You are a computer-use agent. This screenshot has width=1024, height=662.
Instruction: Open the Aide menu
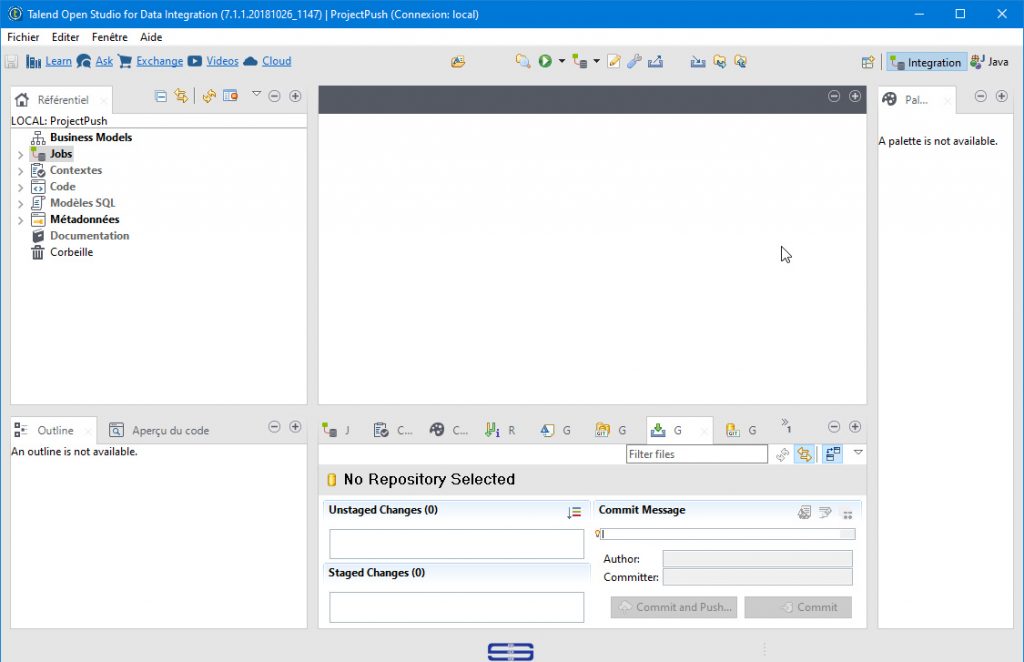point(151,37)
